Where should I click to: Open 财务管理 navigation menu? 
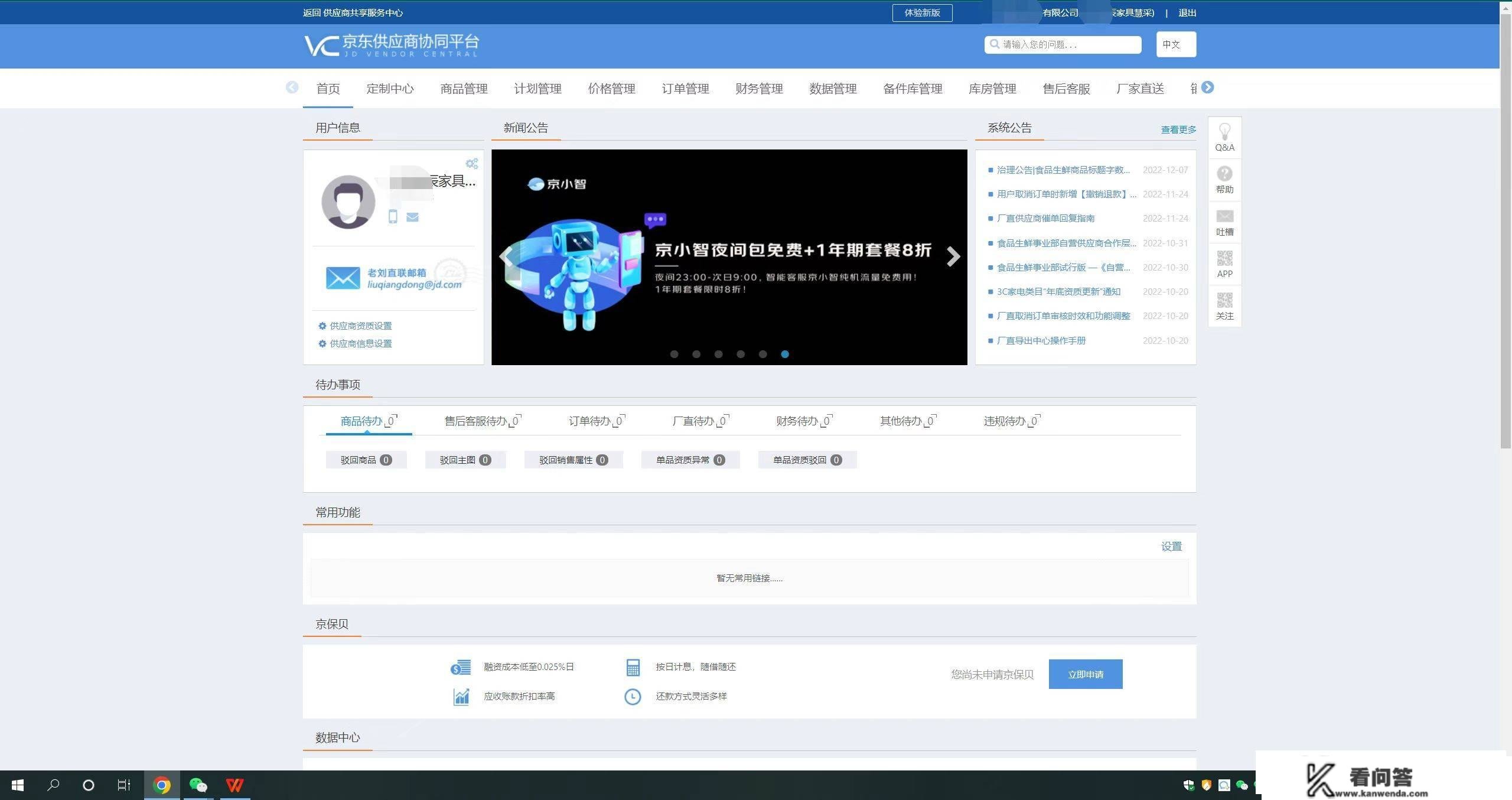[759, 89]
